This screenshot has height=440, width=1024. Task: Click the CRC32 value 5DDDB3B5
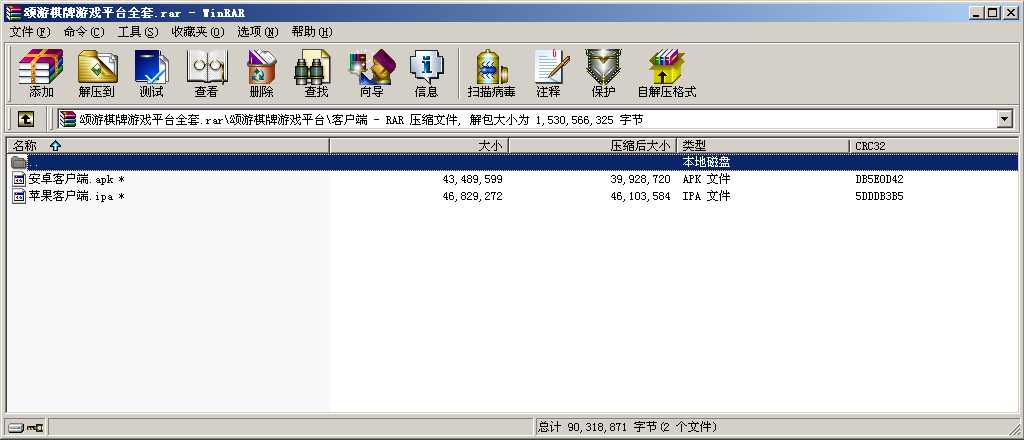pyautogui.click(x=879, y=196)
